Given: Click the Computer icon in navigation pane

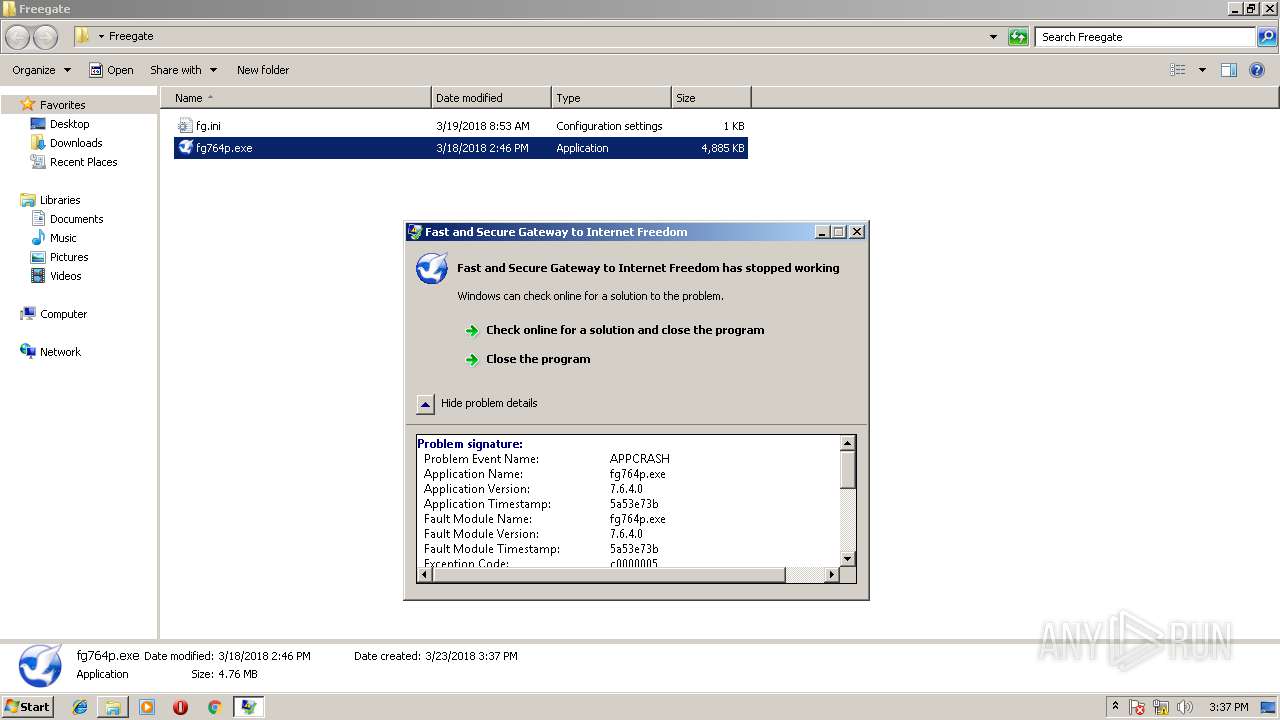Looking at the screenshot, I should 28,314.
